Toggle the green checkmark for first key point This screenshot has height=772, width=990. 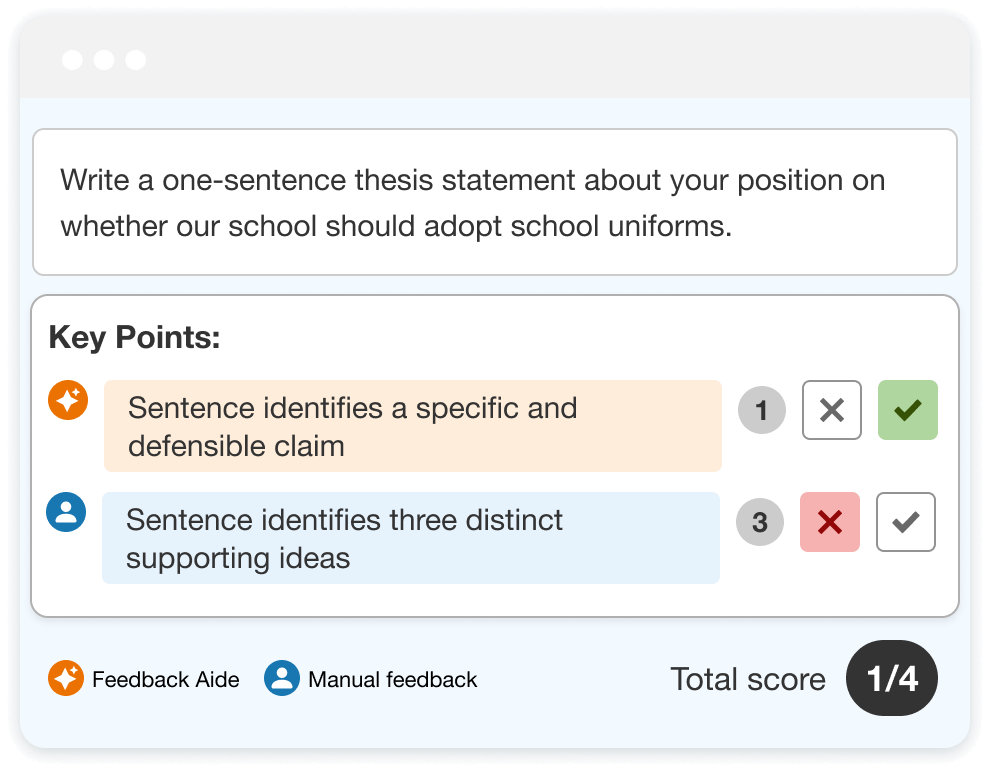[x=907, y=410]
